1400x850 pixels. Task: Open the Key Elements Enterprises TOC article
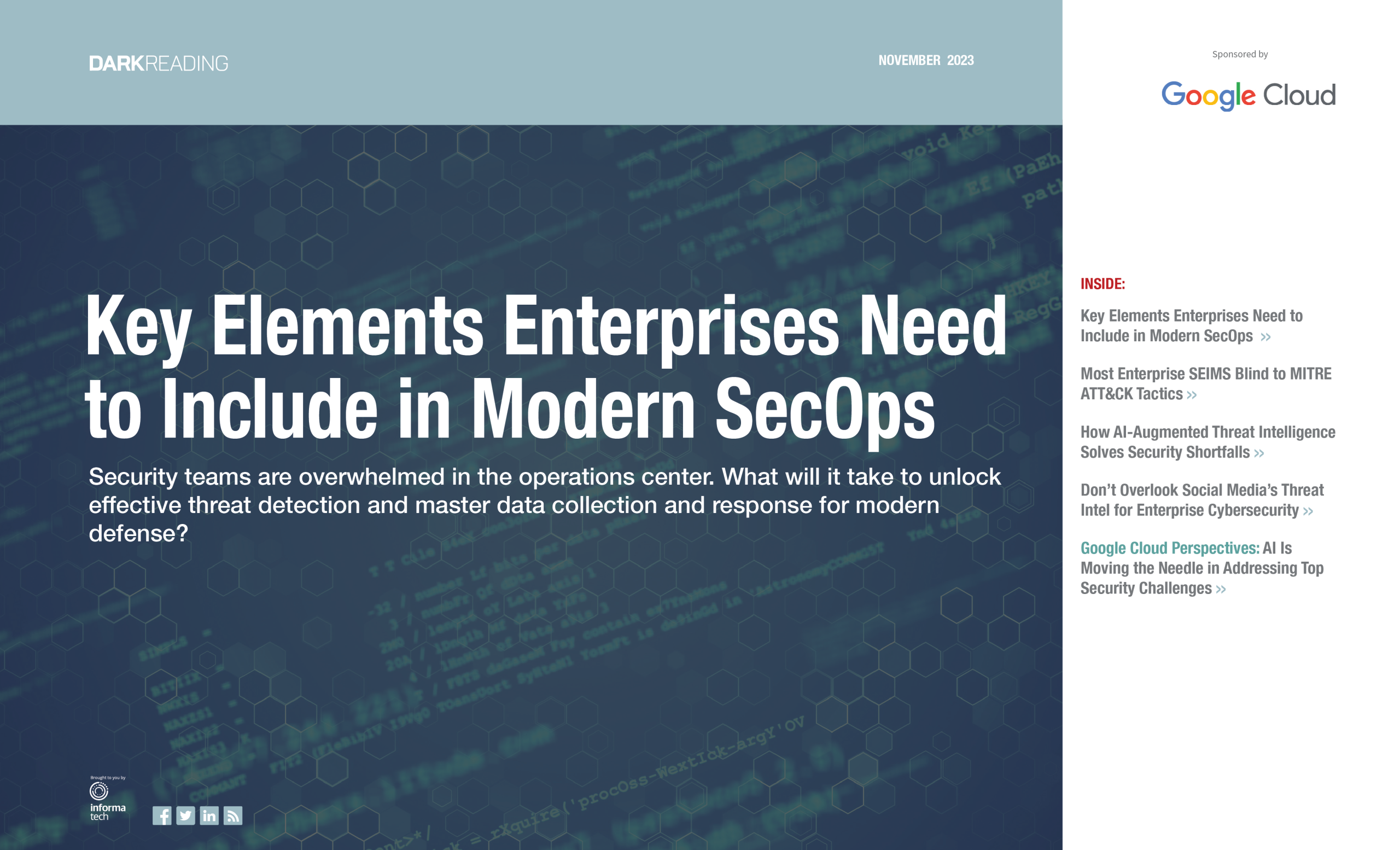1191,325
